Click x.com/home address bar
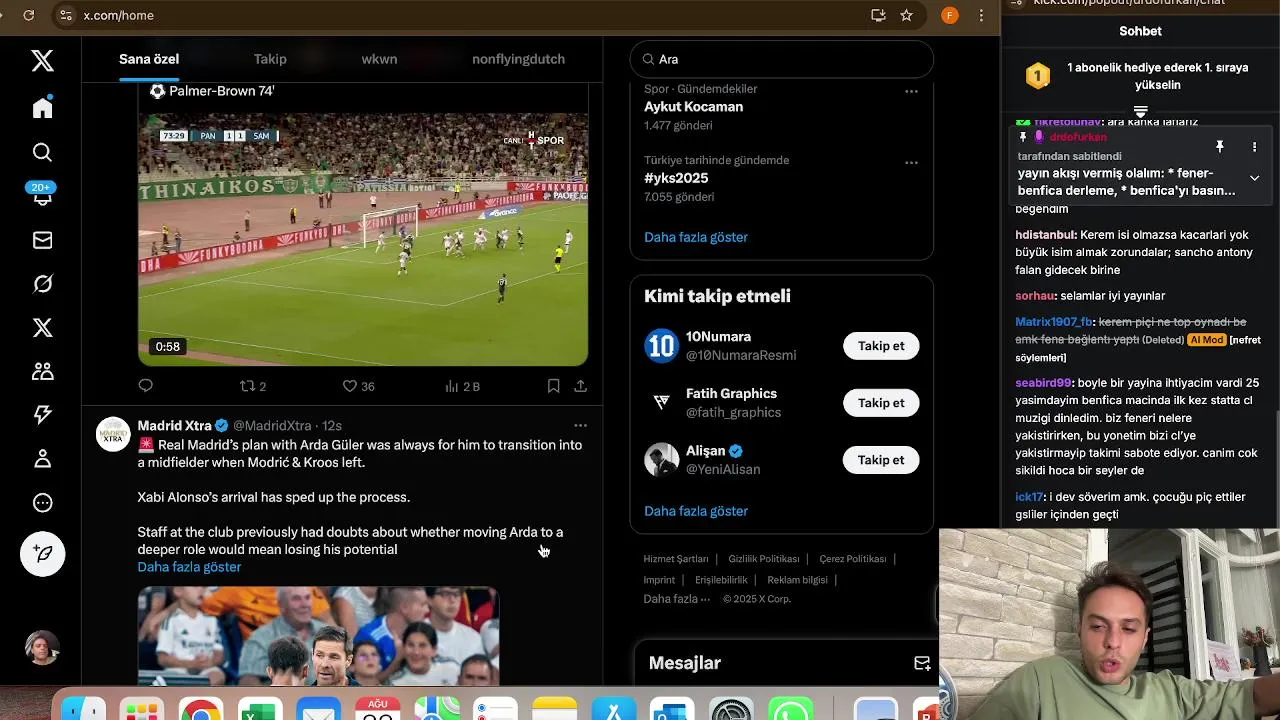This screenshot has width=1280, height=720. click(x=118, y=15)
